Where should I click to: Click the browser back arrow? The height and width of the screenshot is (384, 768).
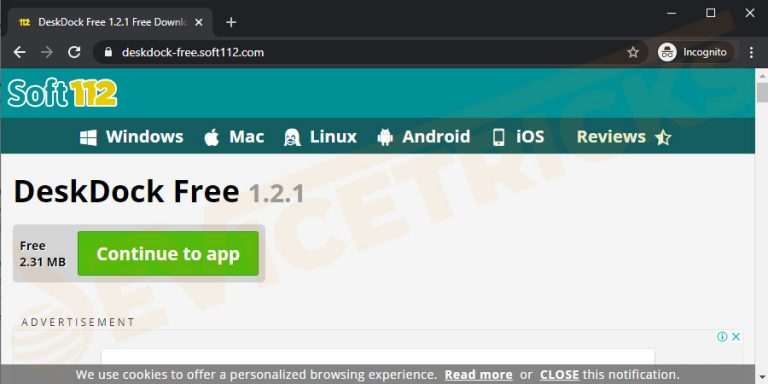[20, 52]
